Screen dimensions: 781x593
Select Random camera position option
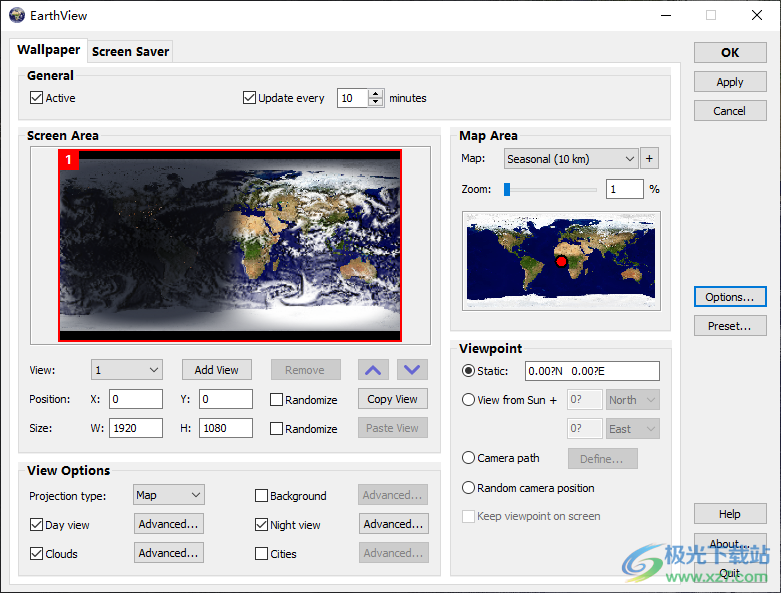(x=468, y=488)
